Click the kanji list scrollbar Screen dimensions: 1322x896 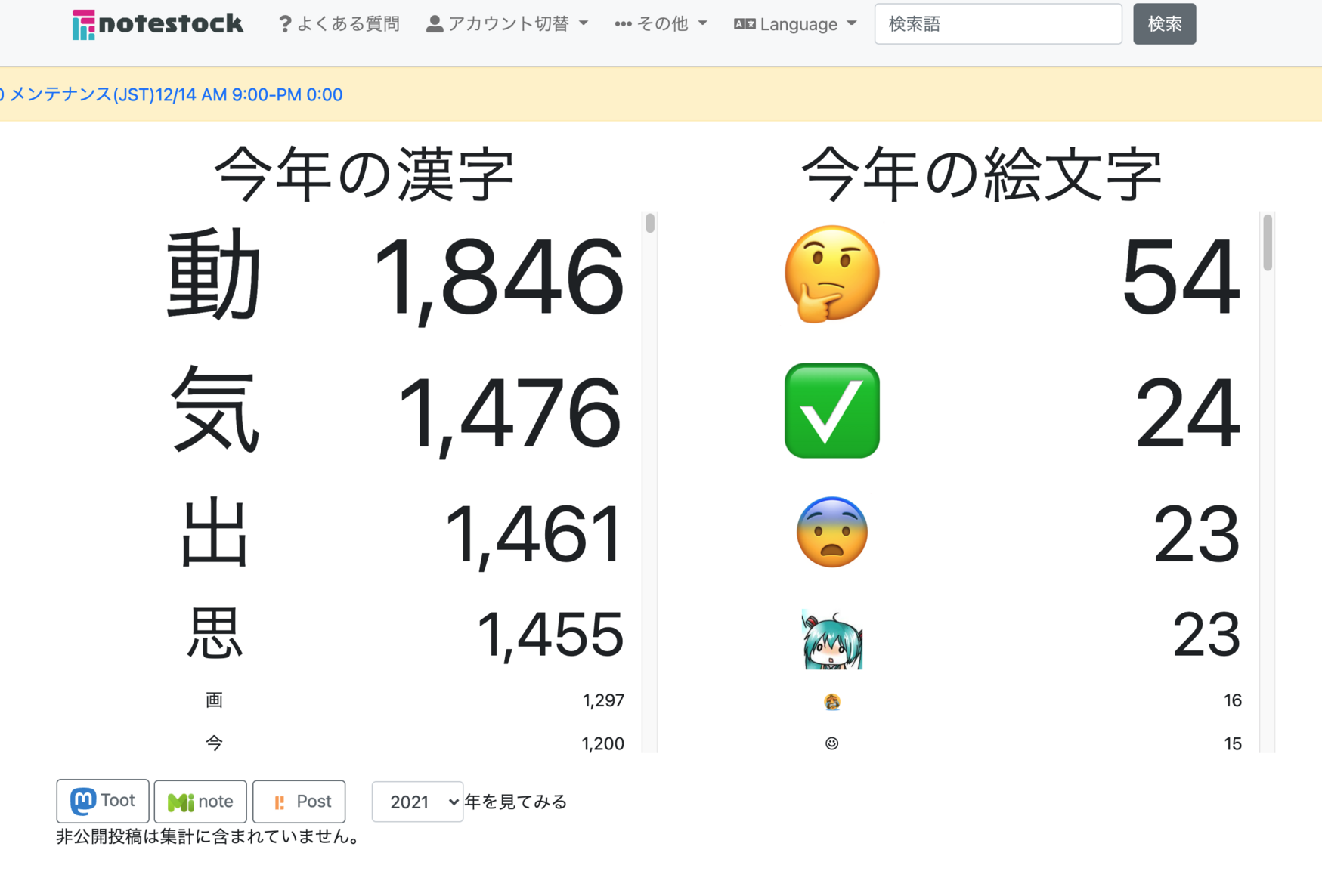click(x=649, y=224)
